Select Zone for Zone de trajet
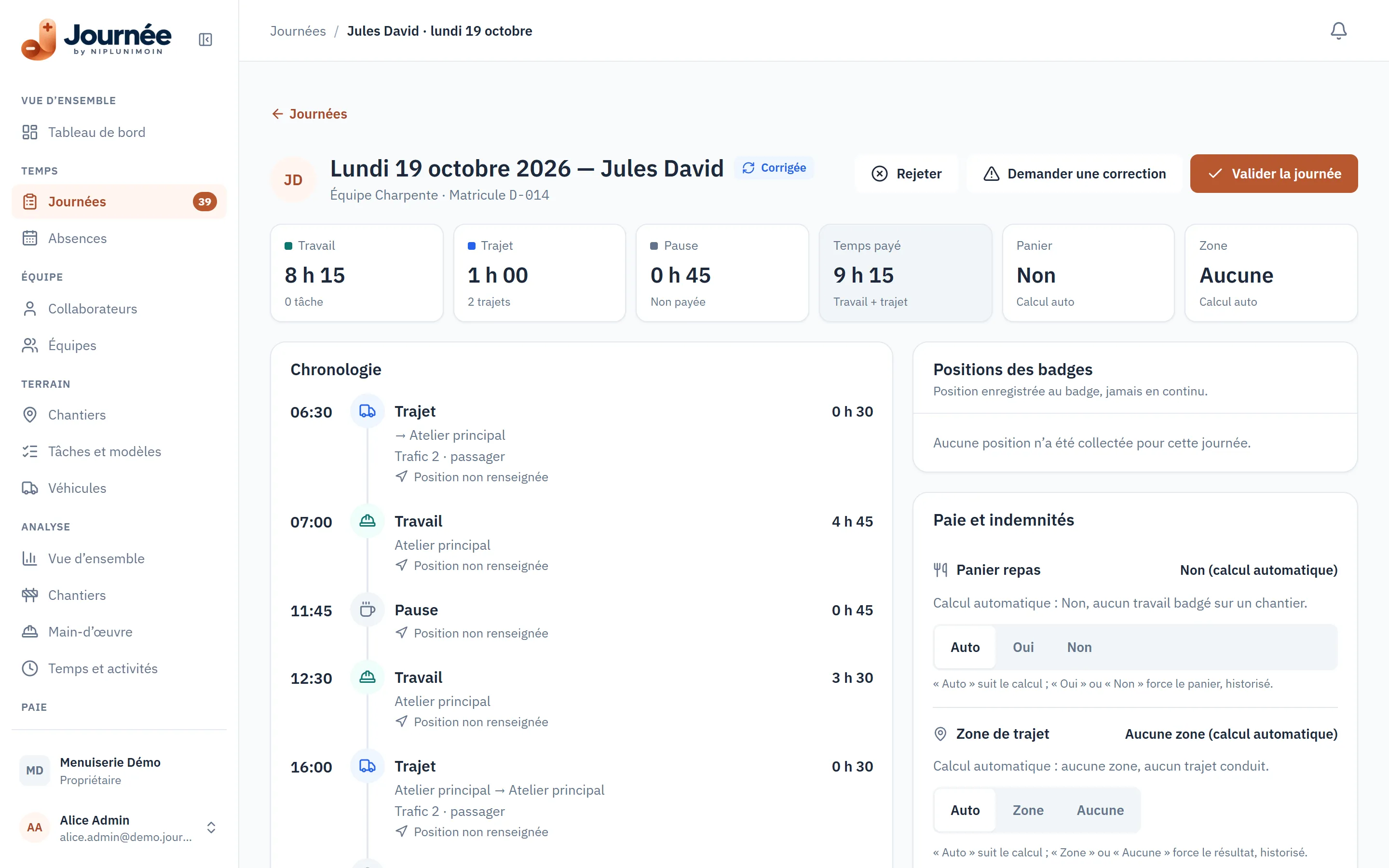Screen dimensions: 1389x868 coord(1028,810)
